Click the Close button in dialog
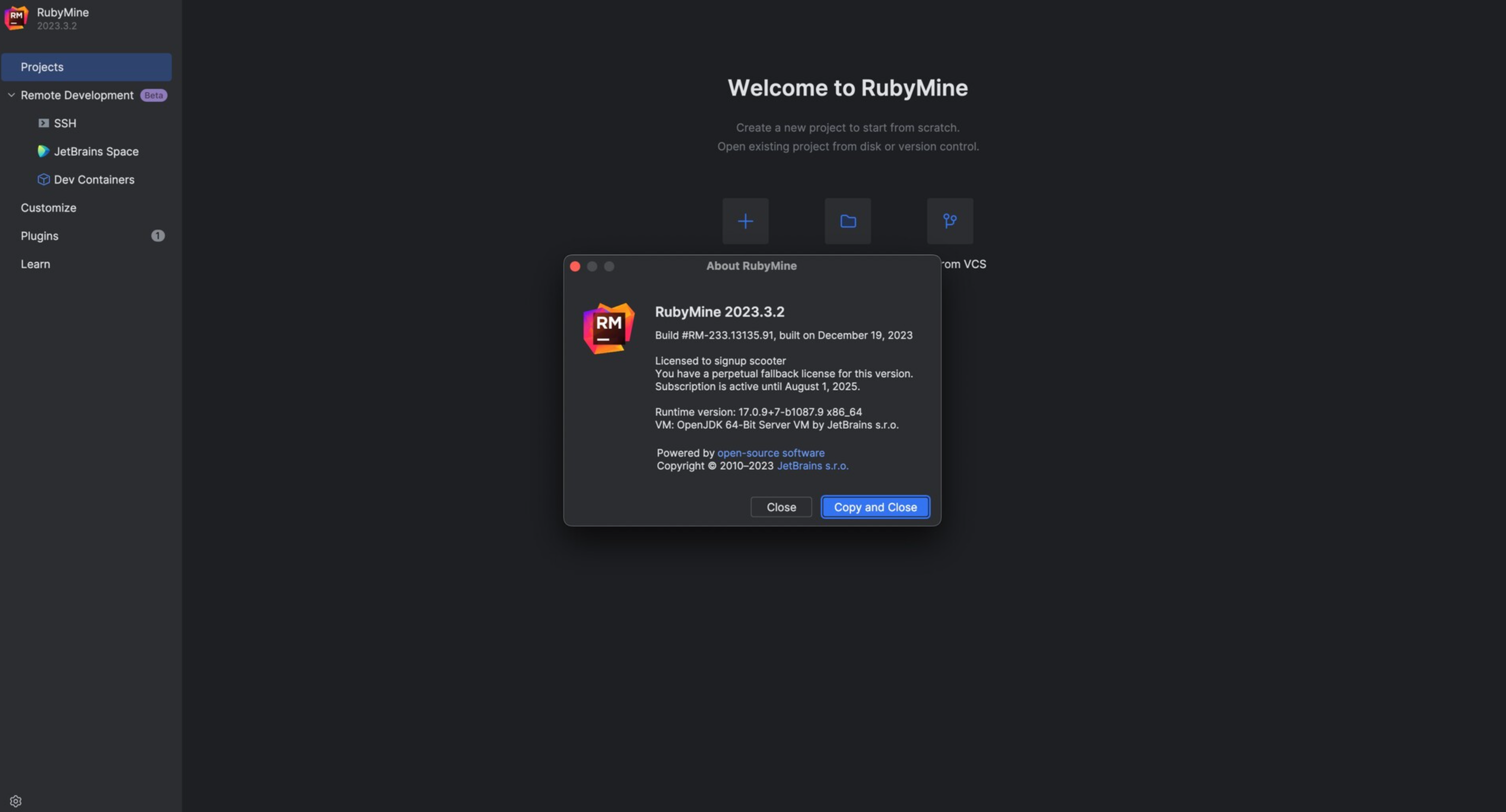 tap(781, 507)
